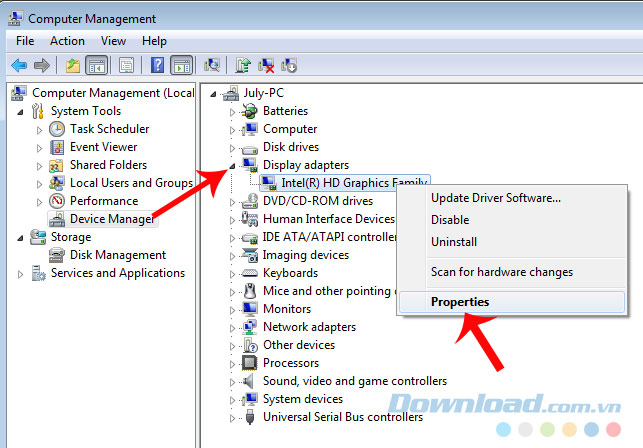The image size is (643, 448).
Task: Open the Action menu
Action: pyautogui.click(x=67, y=41)
